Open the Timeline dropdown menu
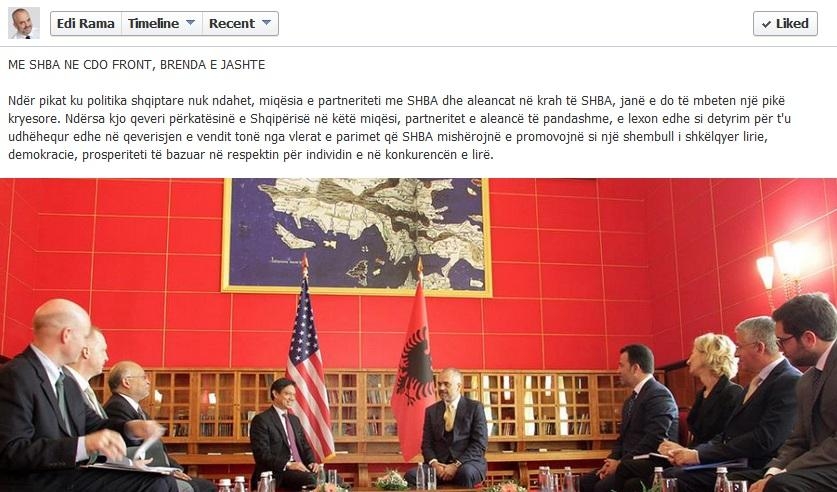The image size is (837, 492). pos(162,23)
